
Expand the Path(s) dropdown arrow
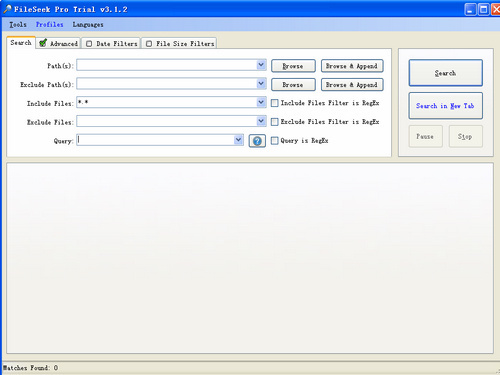(261, 65)
